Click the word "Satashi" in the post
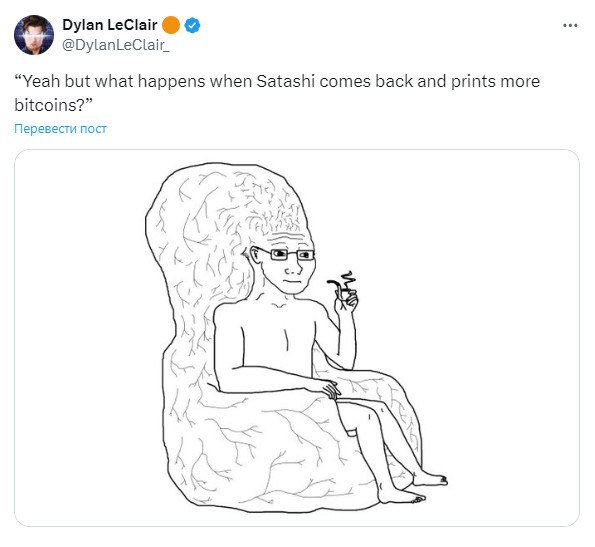The width and height of the screenshot is (595, 547). click(x=286, y=81)
